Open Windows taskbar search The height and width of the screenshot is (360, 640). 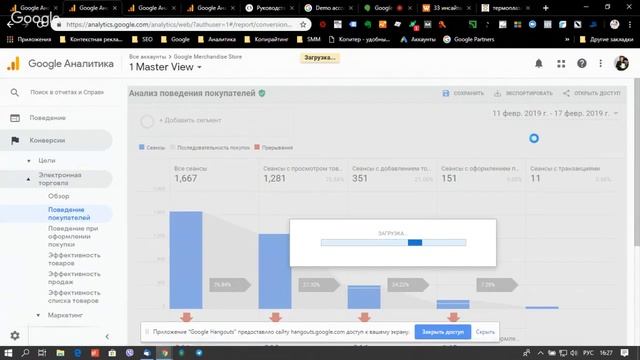tap(25, 353)
